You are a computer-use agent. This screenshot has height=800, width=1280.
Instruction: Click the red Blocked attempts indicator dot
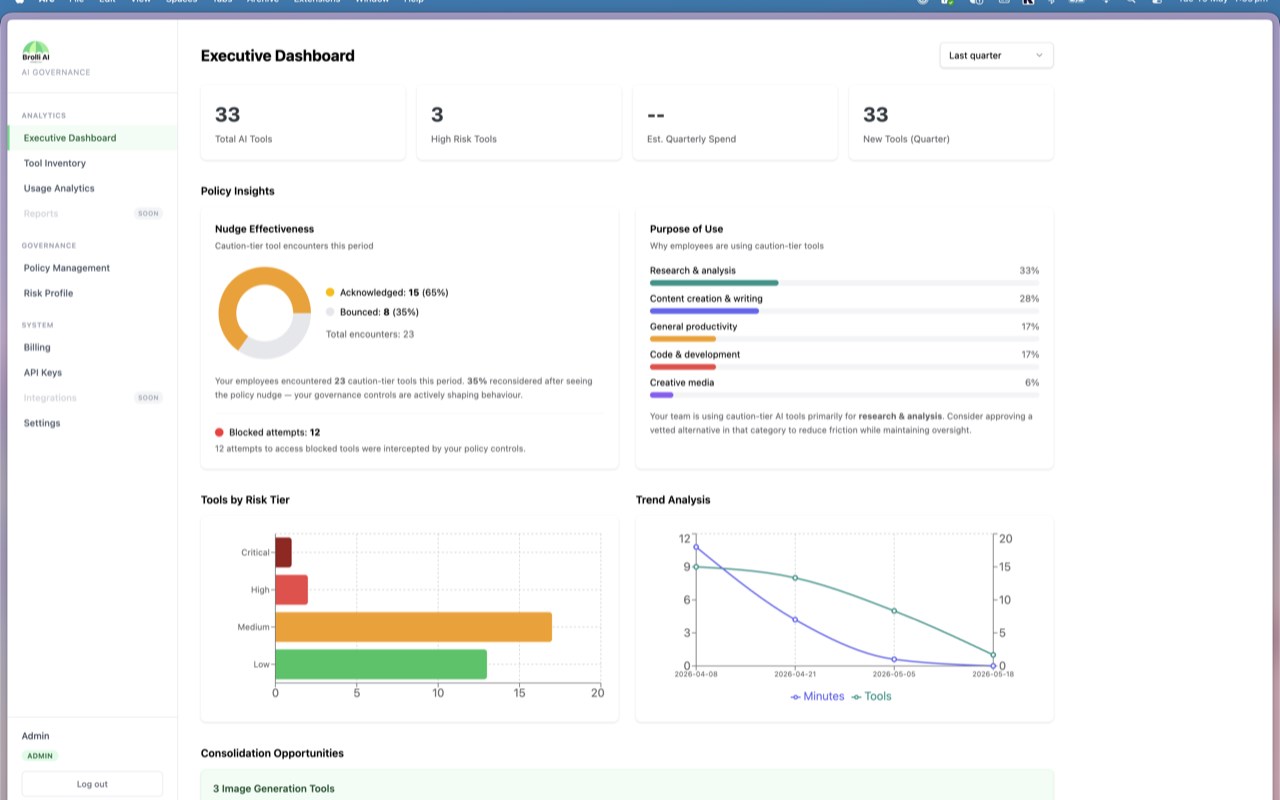point(219,433)
